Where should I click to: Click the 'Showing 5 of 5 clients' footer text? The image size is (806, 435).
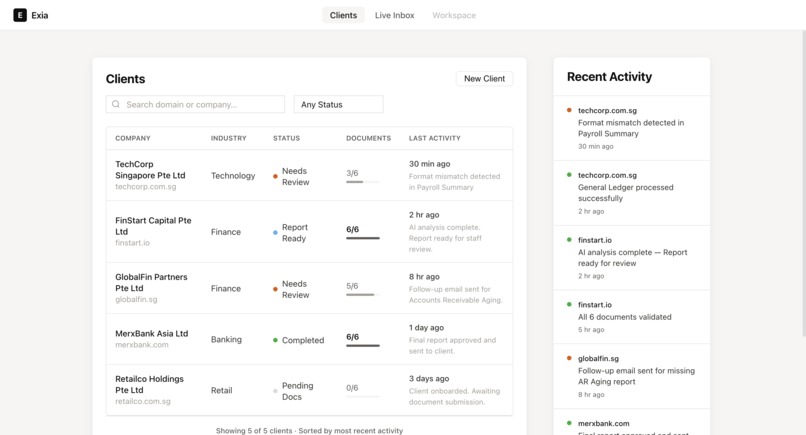click(x=309, y=430)
